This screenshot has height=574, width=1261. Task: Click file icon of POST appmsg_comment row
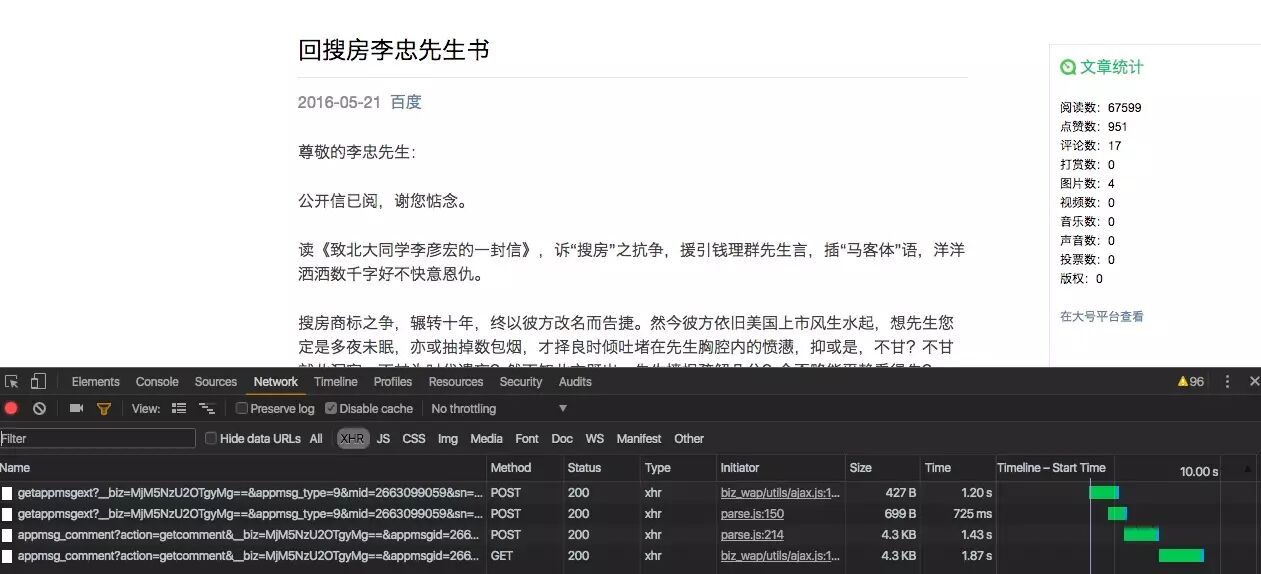(x=7, y=535)
